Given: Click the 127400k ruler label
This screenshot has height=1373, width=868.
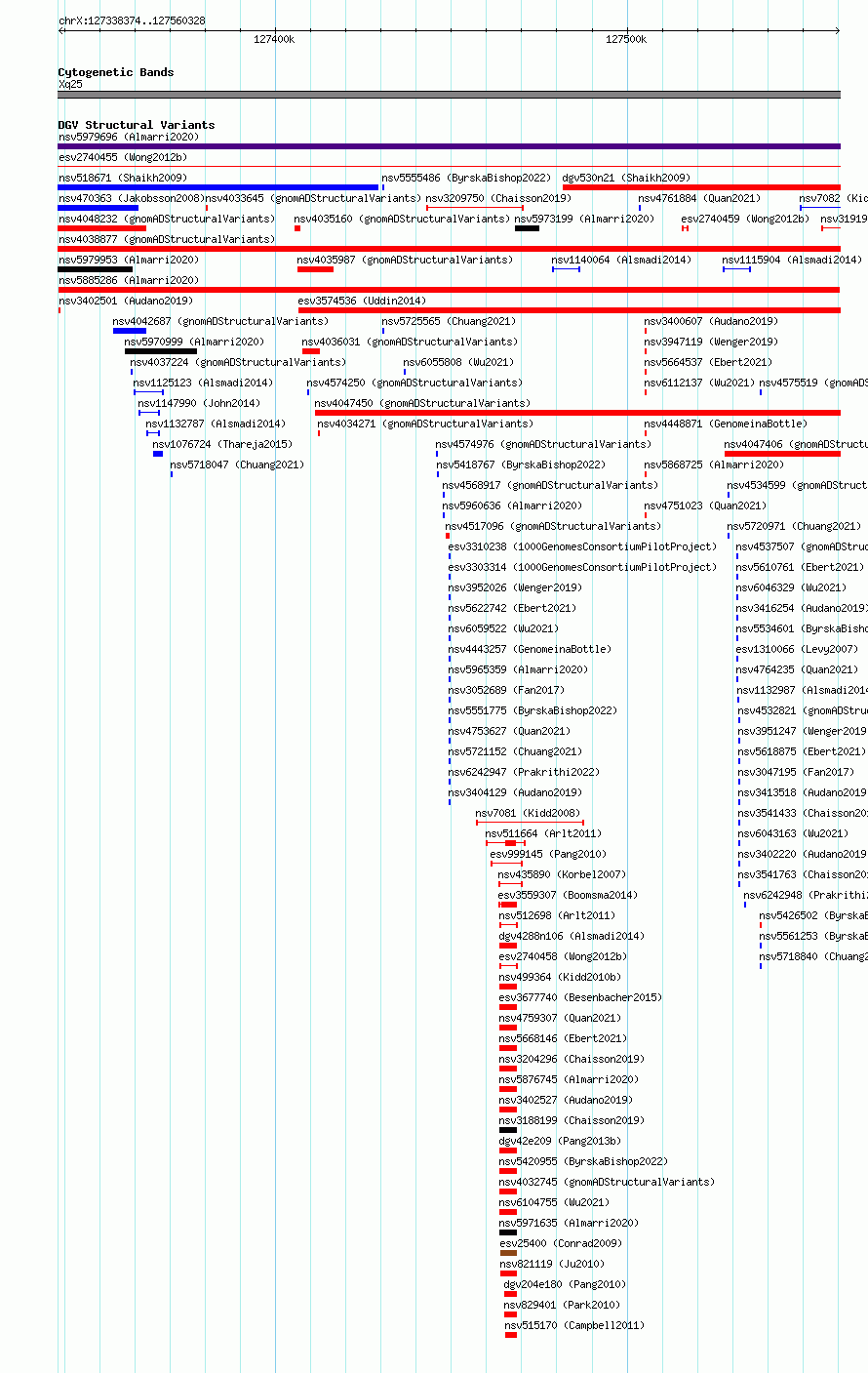Looking at the screenshot, I should coord(274,39).
